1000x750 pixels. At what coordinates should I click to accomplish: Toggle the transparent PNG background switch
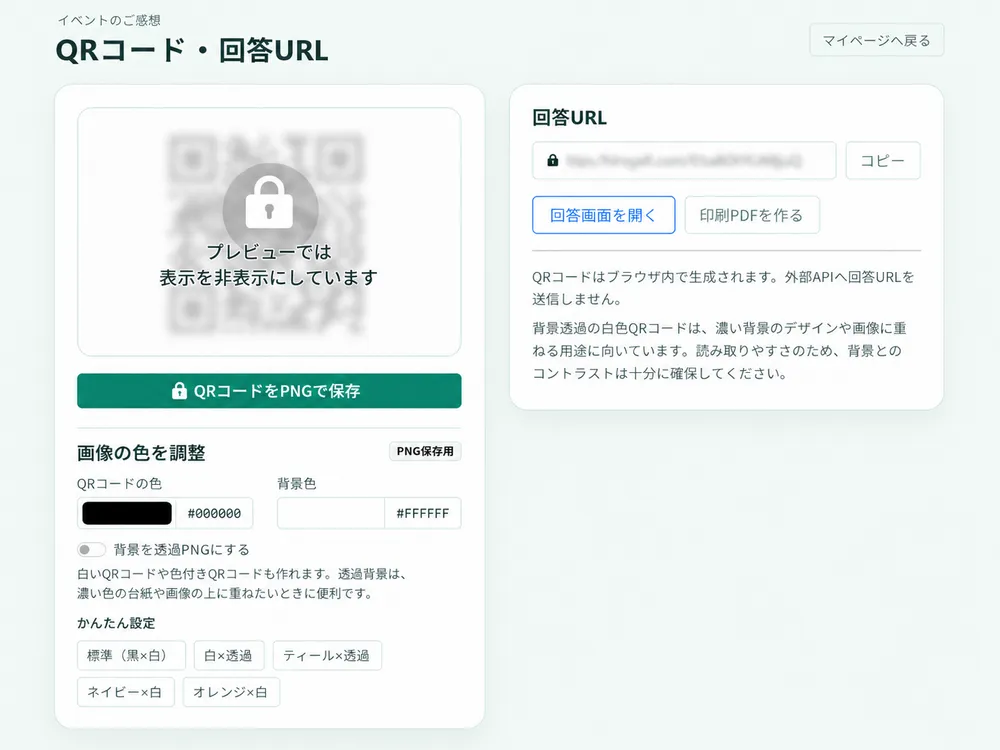pyautogui.click(x=91, y=550)
